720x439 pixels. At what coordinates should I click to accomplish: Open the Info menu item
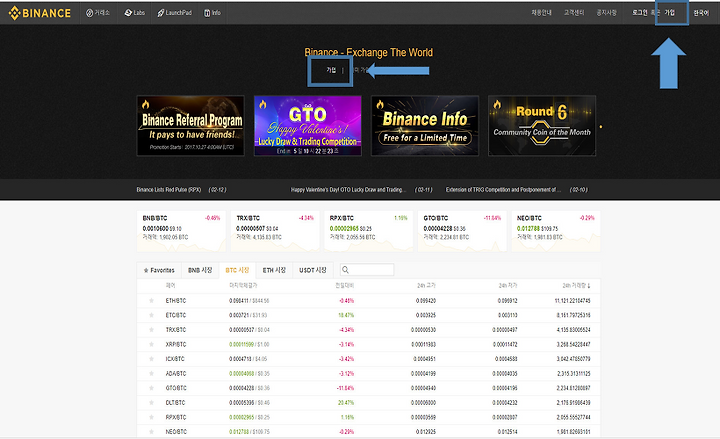(213, 13)
